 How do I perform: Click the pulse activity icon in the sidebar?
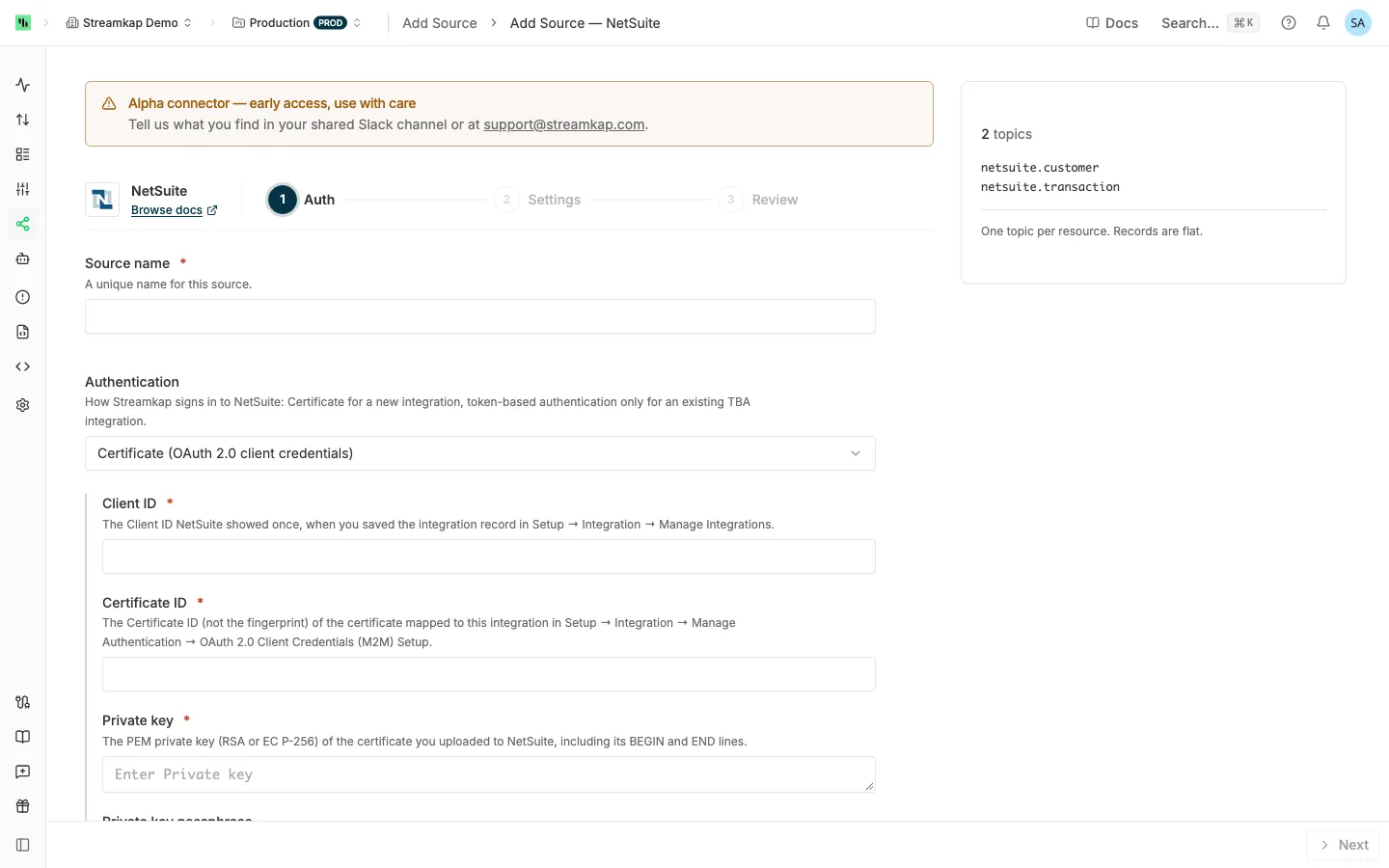(x=23, y=85)
